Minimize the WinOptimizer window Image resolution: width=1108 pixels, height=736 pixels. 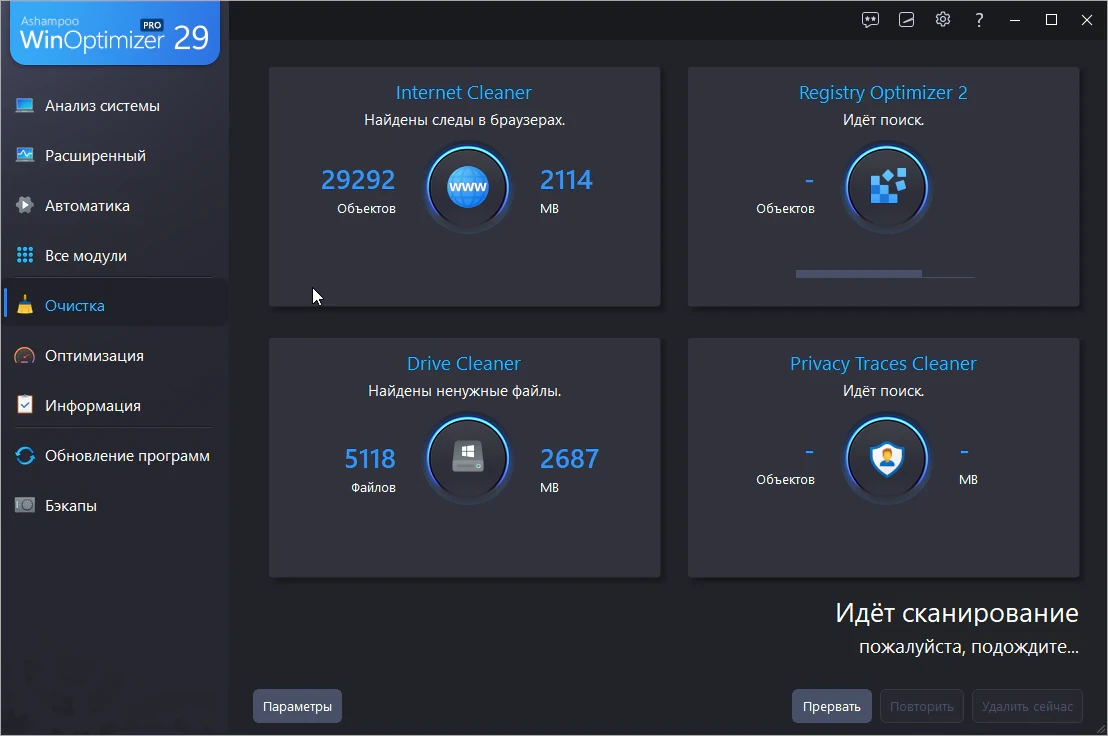tap(1015, 20)
